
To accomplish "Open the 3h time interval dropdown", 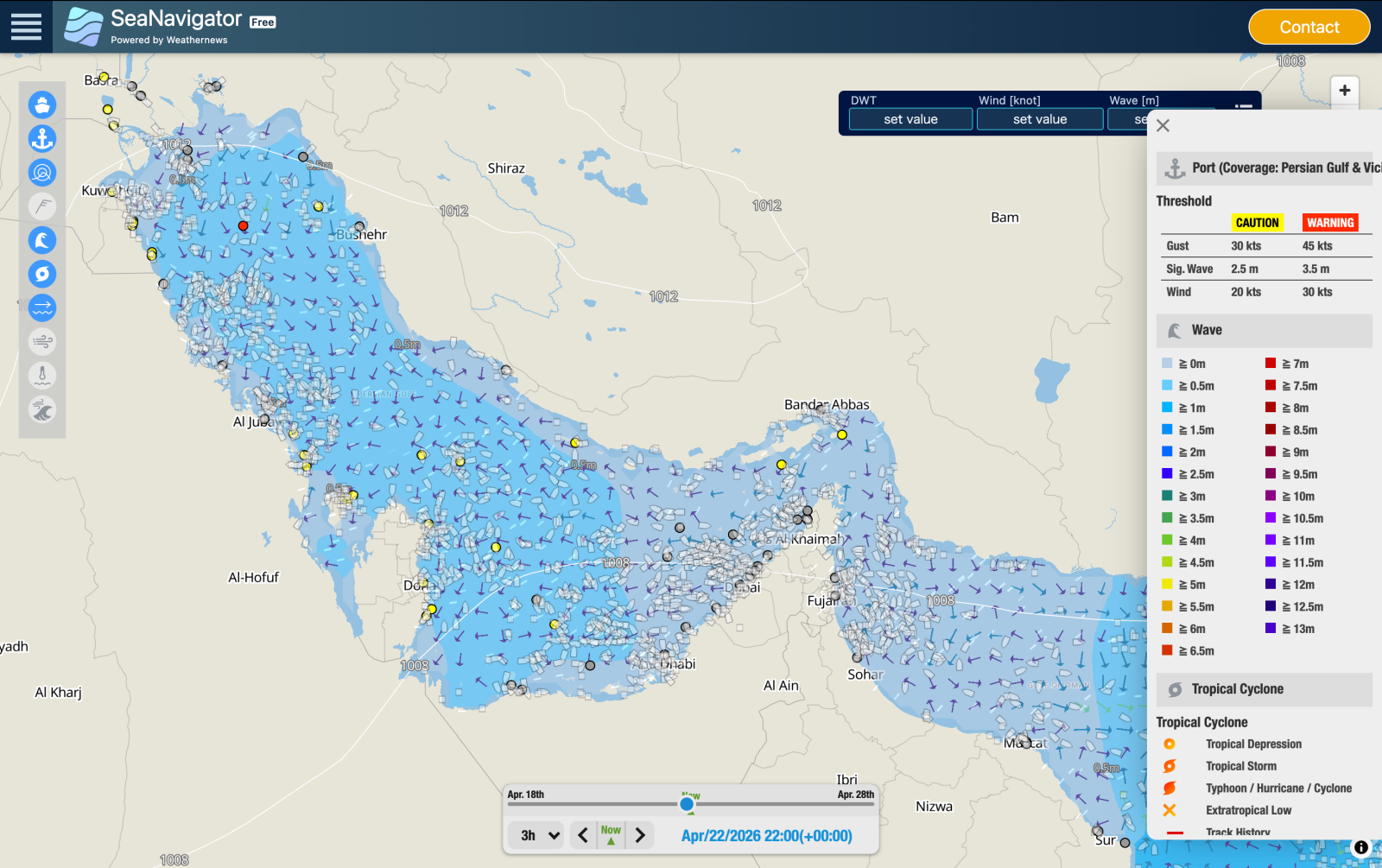I will (539, 835).
